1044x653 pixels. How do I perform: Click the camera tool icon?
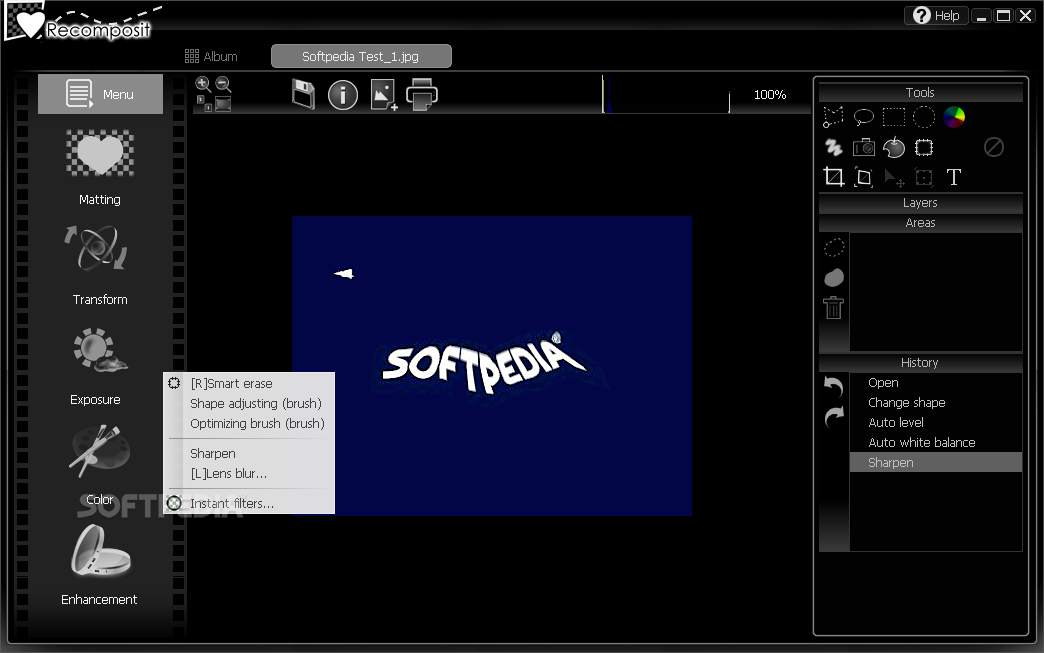click(864, 147)
